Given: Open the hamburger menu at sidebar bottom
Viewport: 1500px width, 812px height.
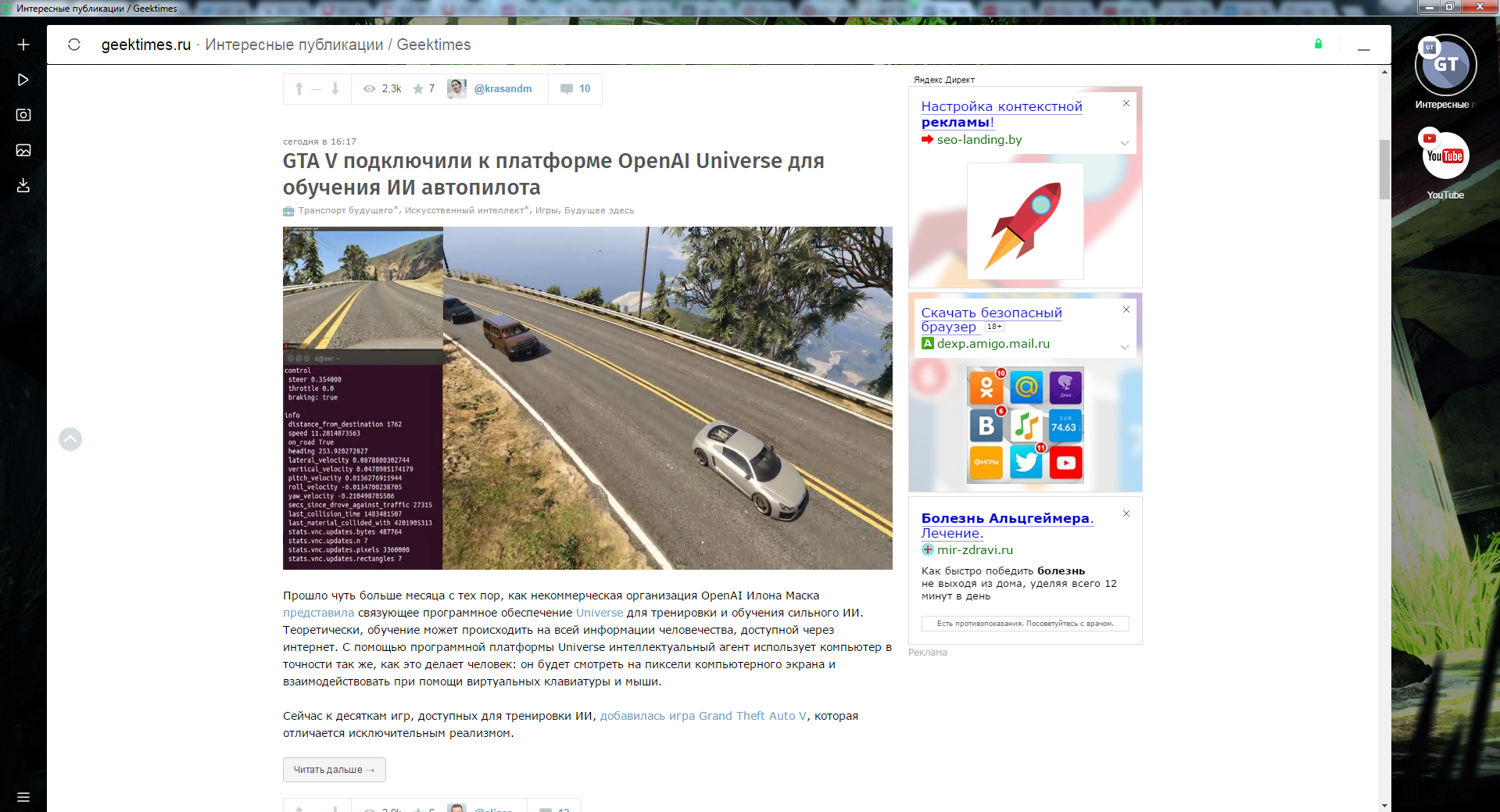Looking at the screenshot, I should [x=23, y=797].
